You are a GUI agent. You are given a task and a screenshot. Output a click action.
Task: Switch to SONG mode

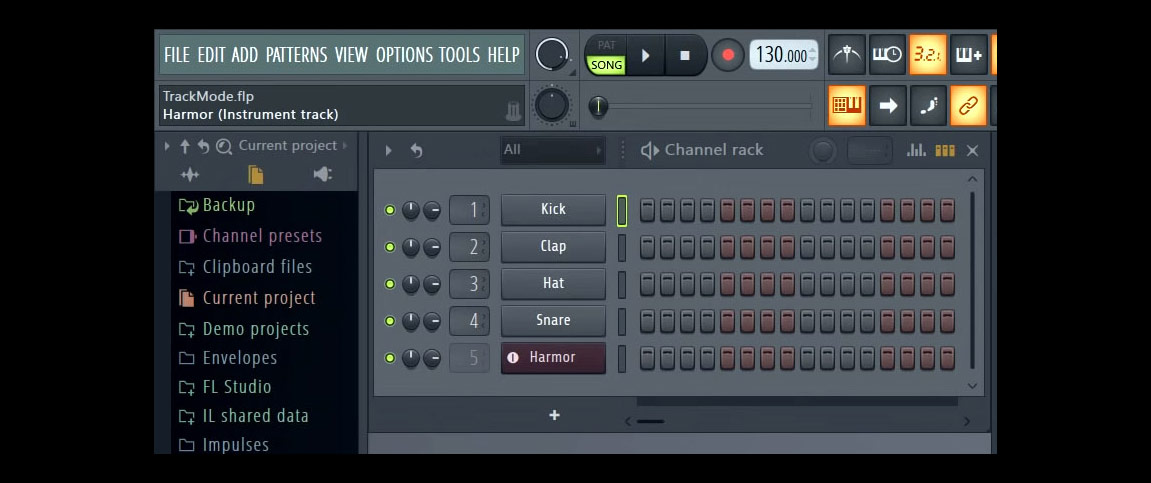[606, 65]
